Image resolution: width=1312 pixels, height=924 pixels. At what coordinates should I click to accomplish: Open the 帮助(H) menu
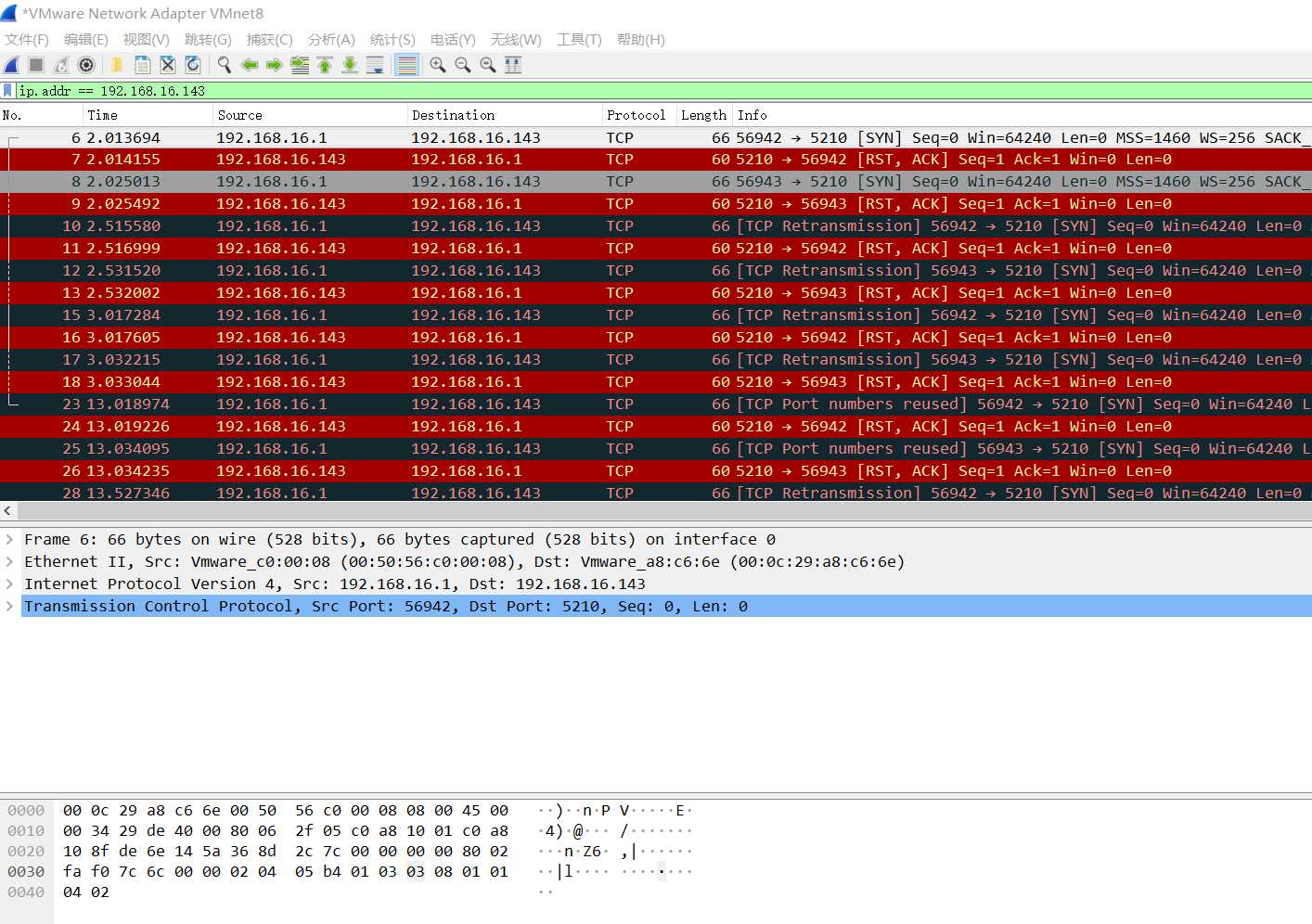(641, 40)
